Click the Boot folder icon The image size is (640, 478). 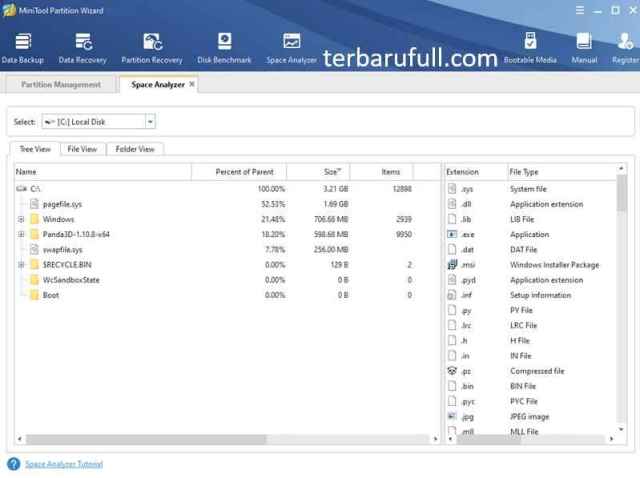(x=35, y=295)
